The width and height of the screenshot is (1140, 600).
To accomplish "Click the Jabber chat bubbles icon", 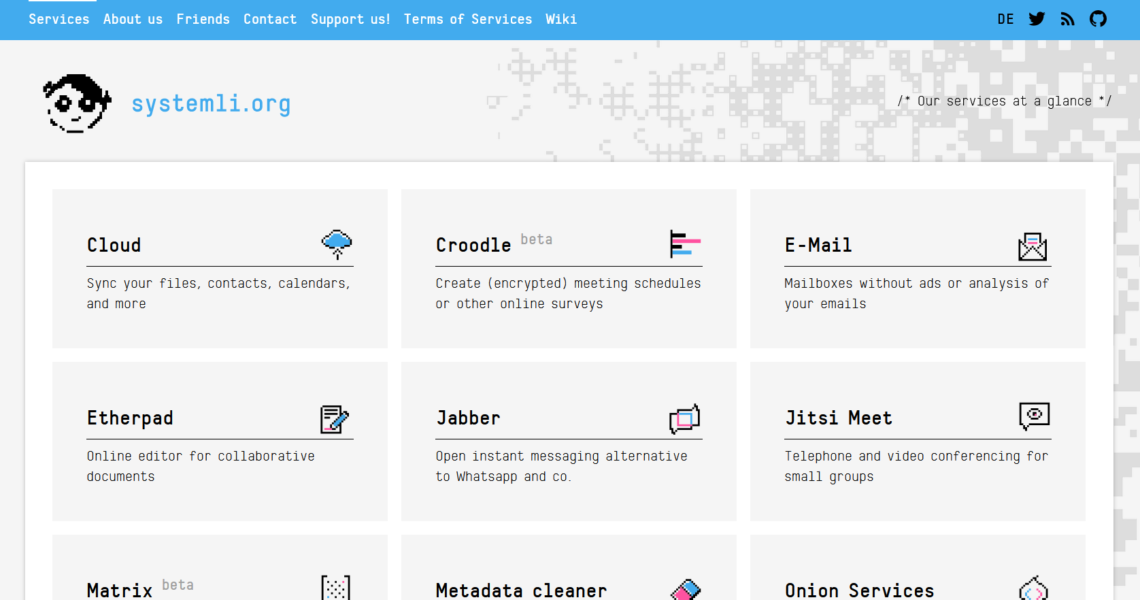I will pos(684,419).
